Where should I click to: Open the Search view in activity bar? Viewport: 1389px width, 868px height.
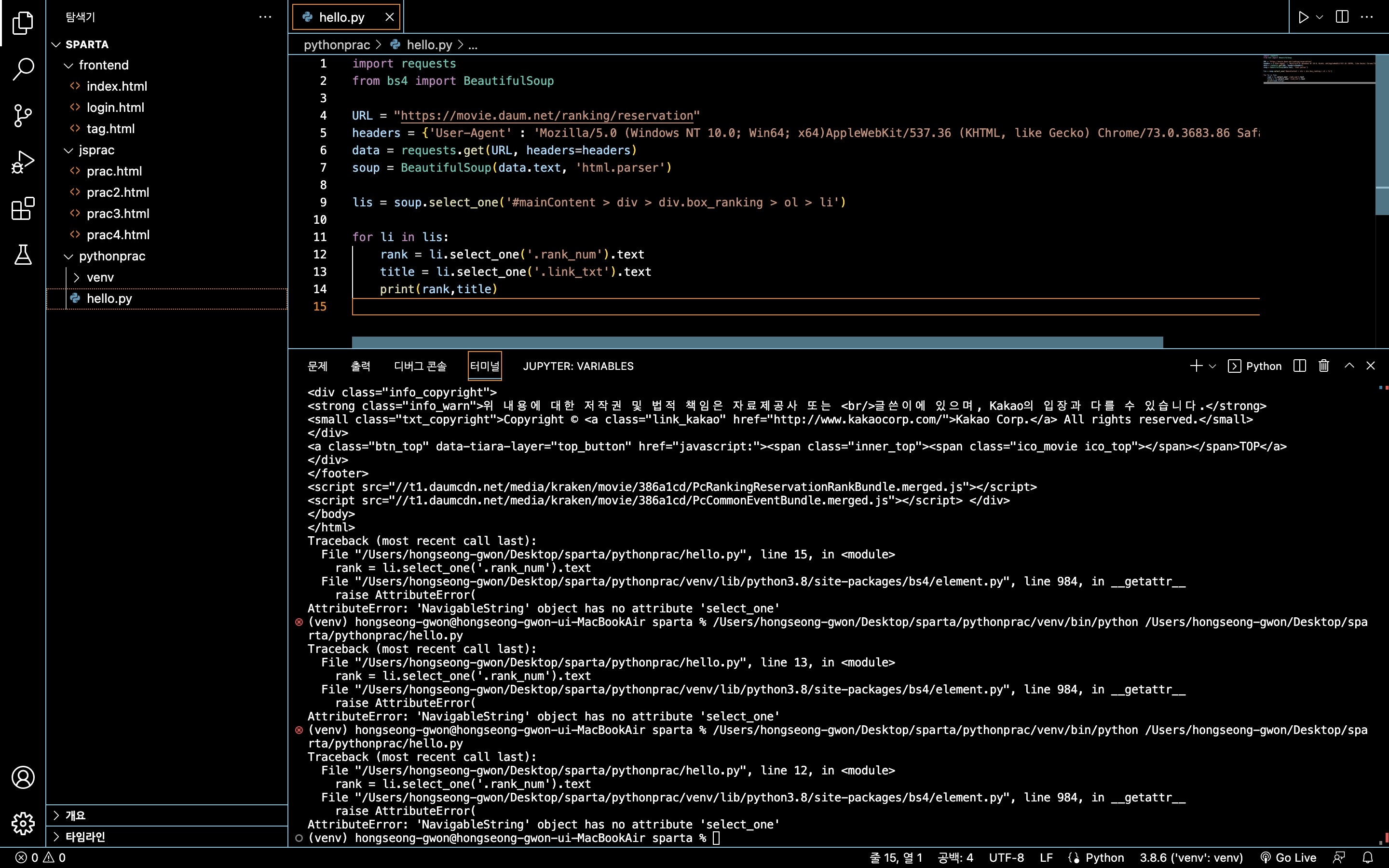point(23,69)
